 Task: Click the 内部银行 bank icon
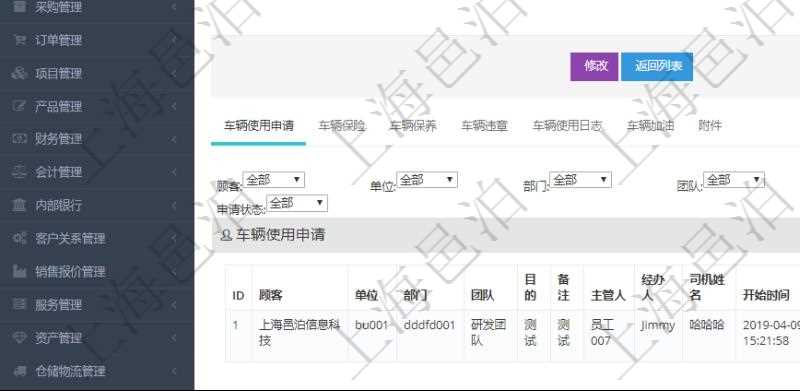coord(19,205)
